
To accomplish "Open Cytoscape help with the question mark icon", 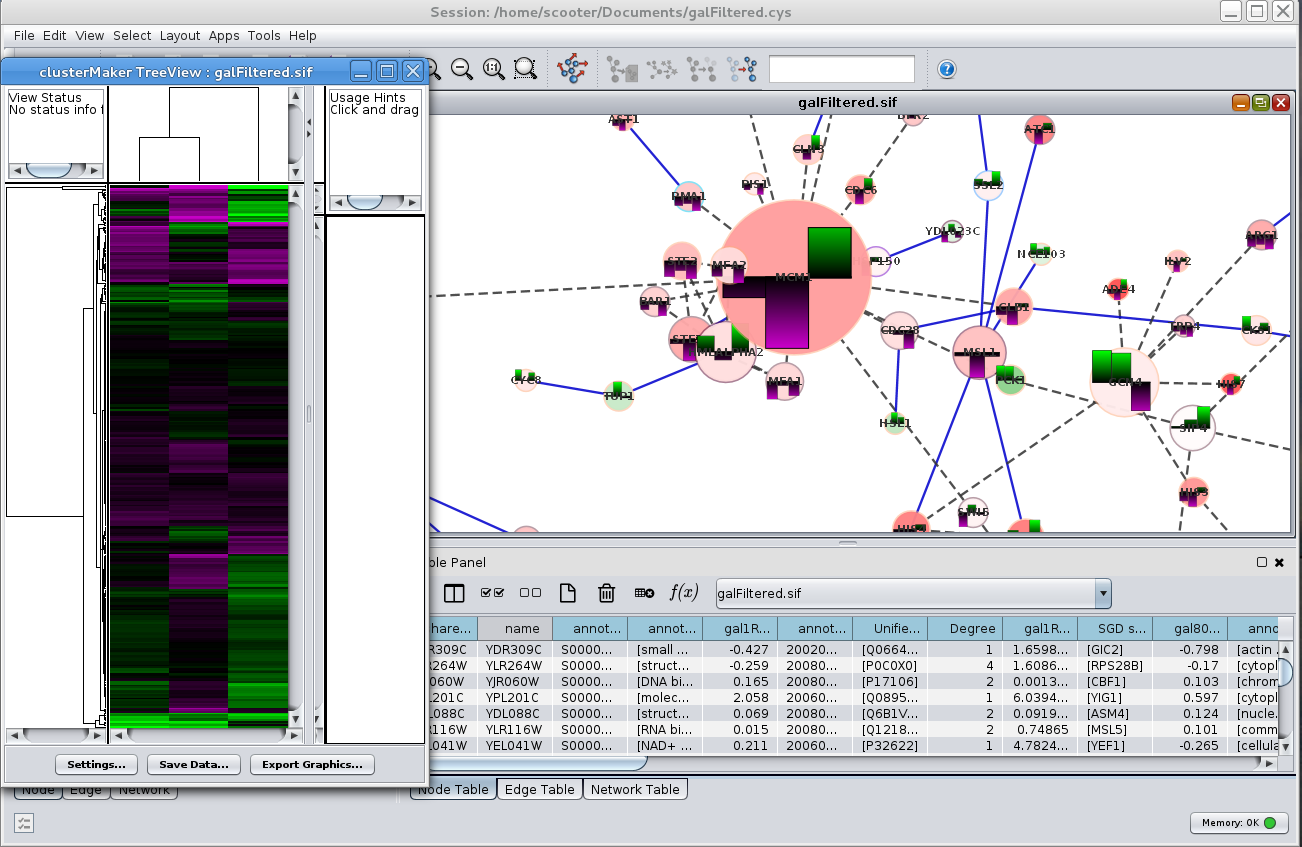I will click(x=946, y=69).
